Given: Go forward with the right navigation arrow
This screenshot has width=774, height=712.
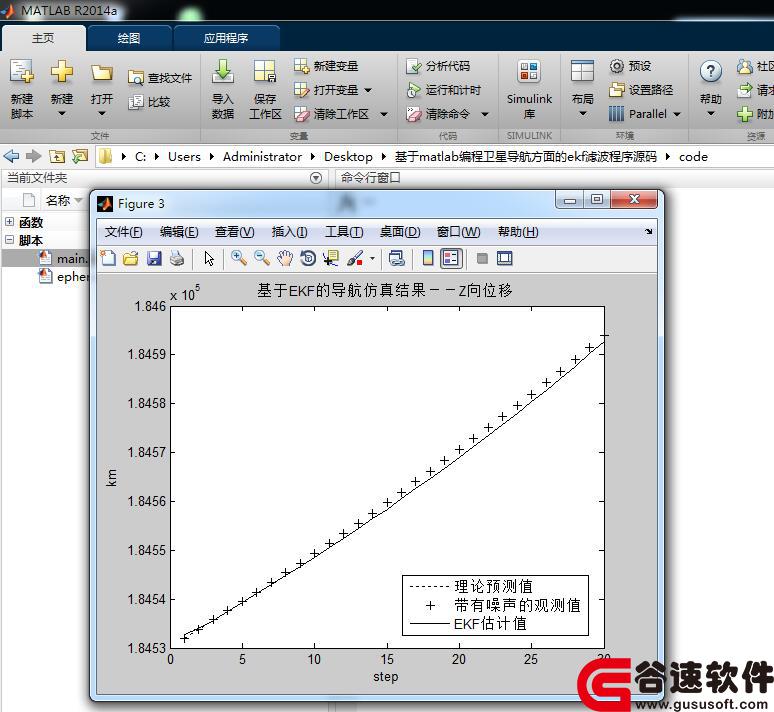Looking at the screenshot, I should pos(33,157).
